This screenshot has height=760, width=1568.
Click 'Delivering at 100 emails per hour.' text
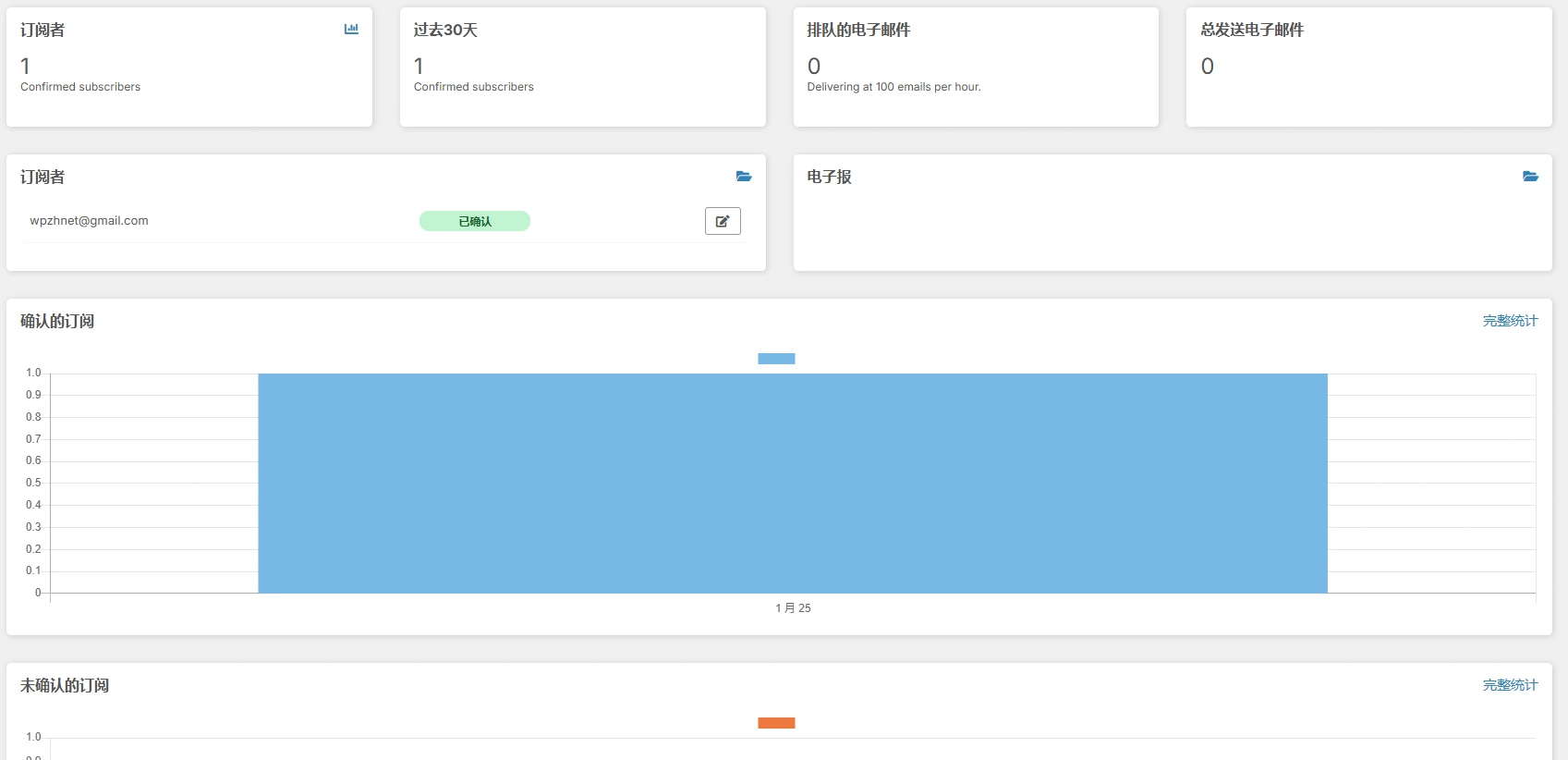893,87
